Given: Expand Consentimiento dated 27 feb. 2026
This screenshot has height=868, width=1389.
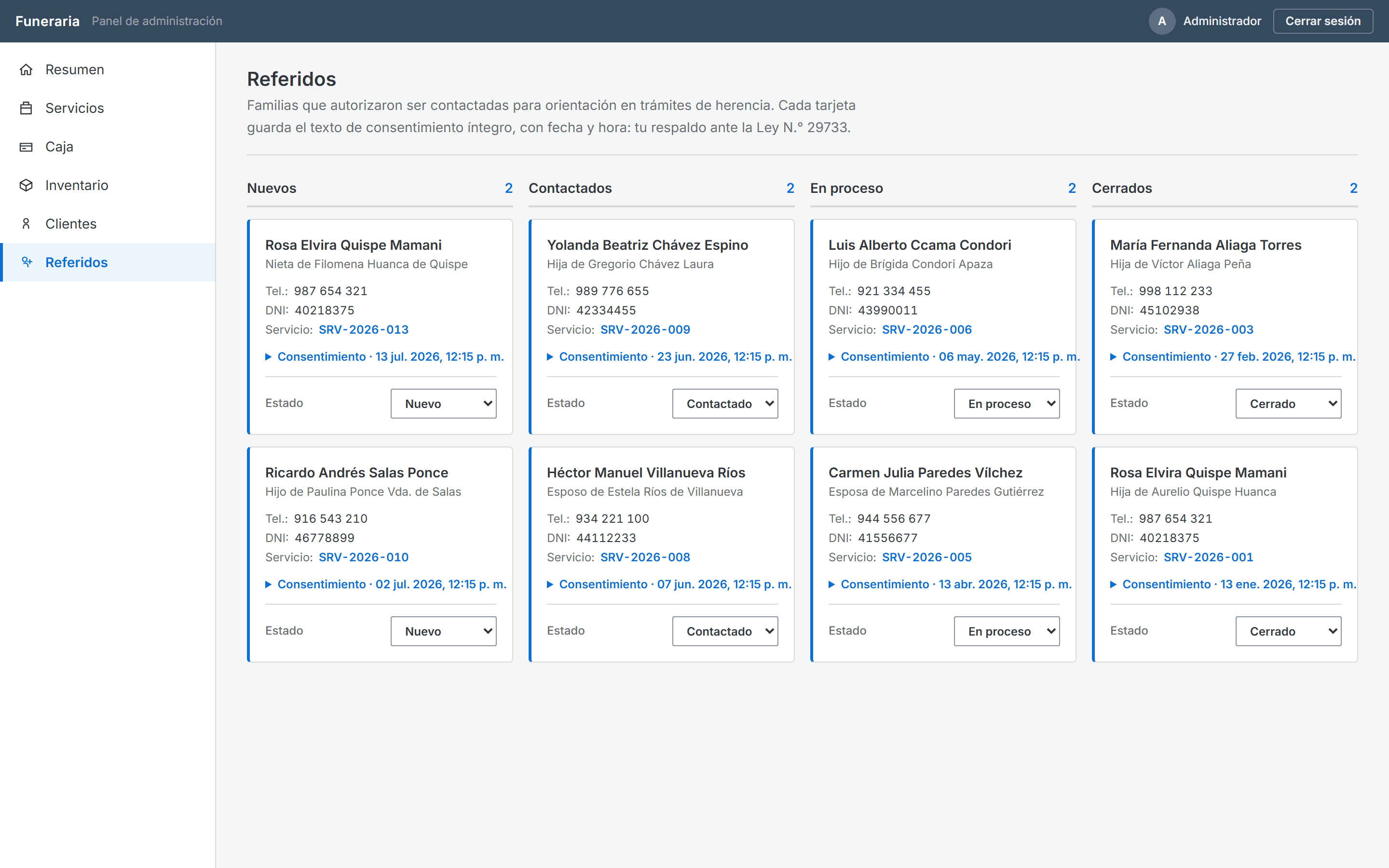Looking at the screenshot, I should (x=1233, y=356).
